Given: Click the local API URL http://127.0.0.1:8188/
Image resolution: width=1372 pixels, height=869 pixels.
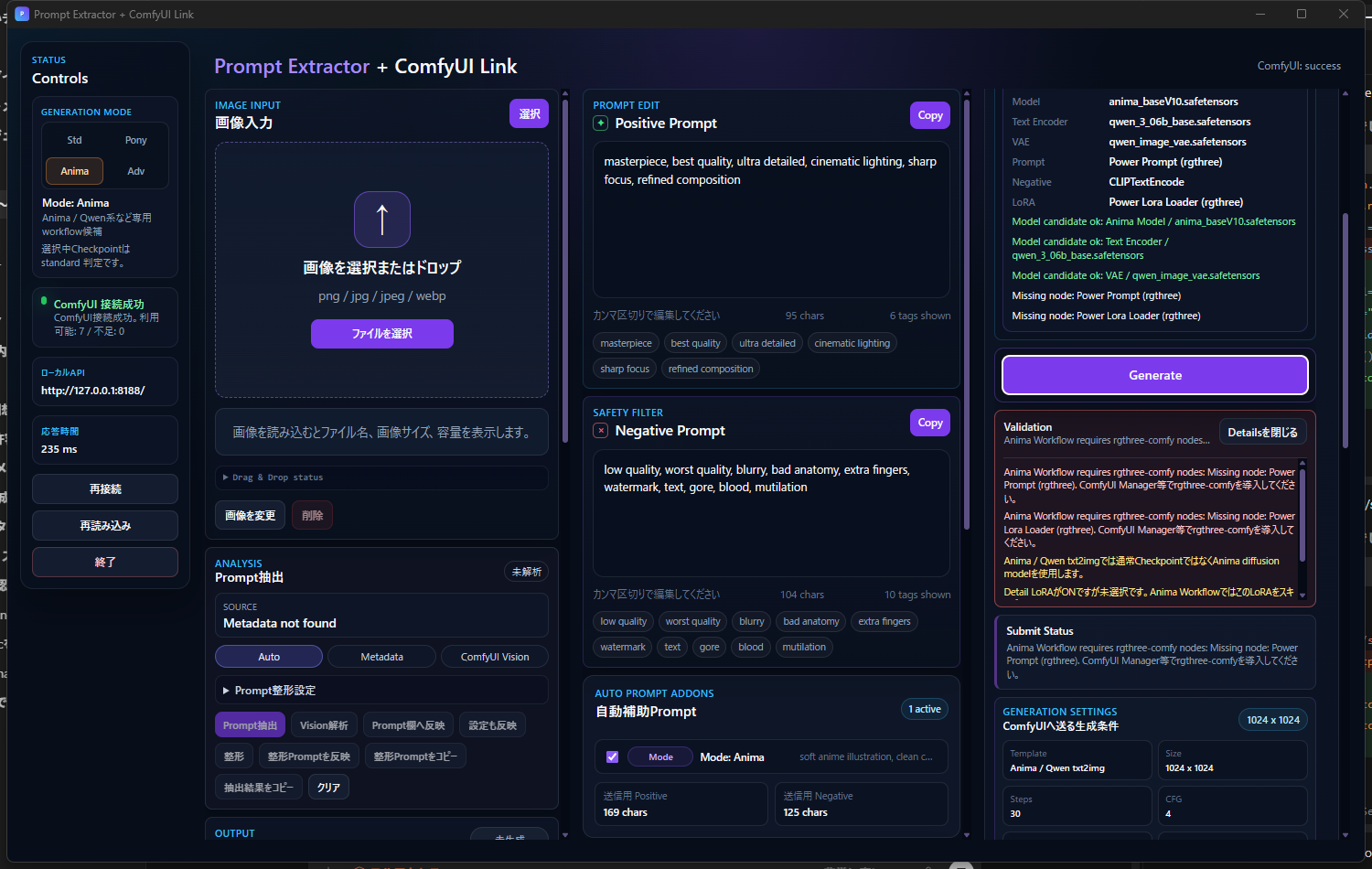Looking at the screenshot, I should tap(93, 391).
